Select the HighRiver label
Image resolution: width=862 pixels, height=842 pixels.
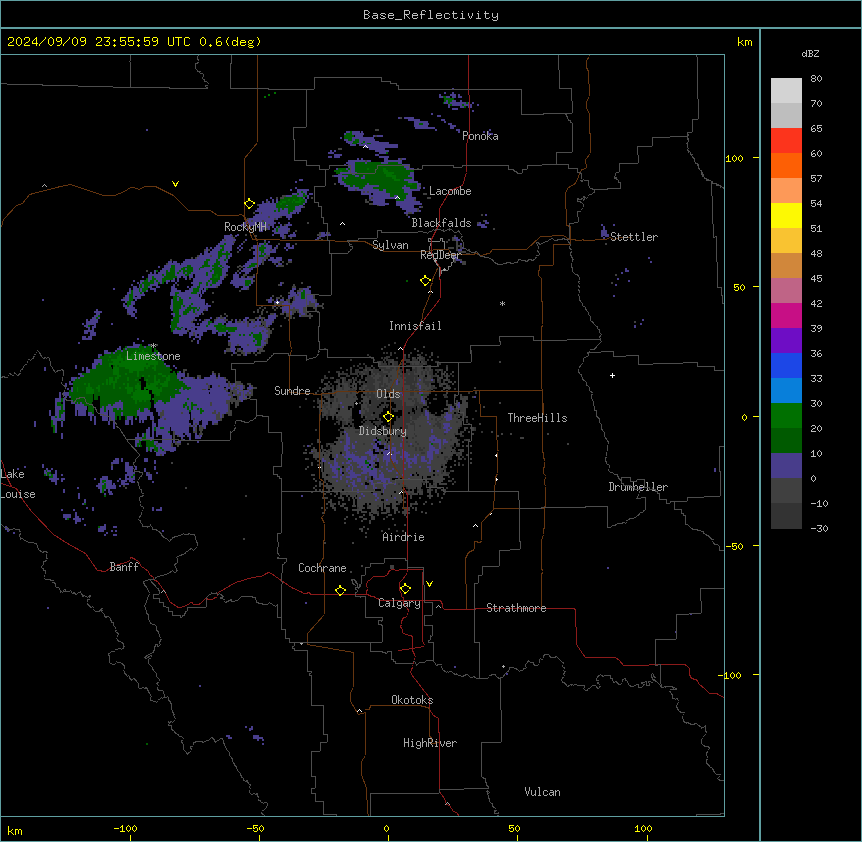(430, 743)
